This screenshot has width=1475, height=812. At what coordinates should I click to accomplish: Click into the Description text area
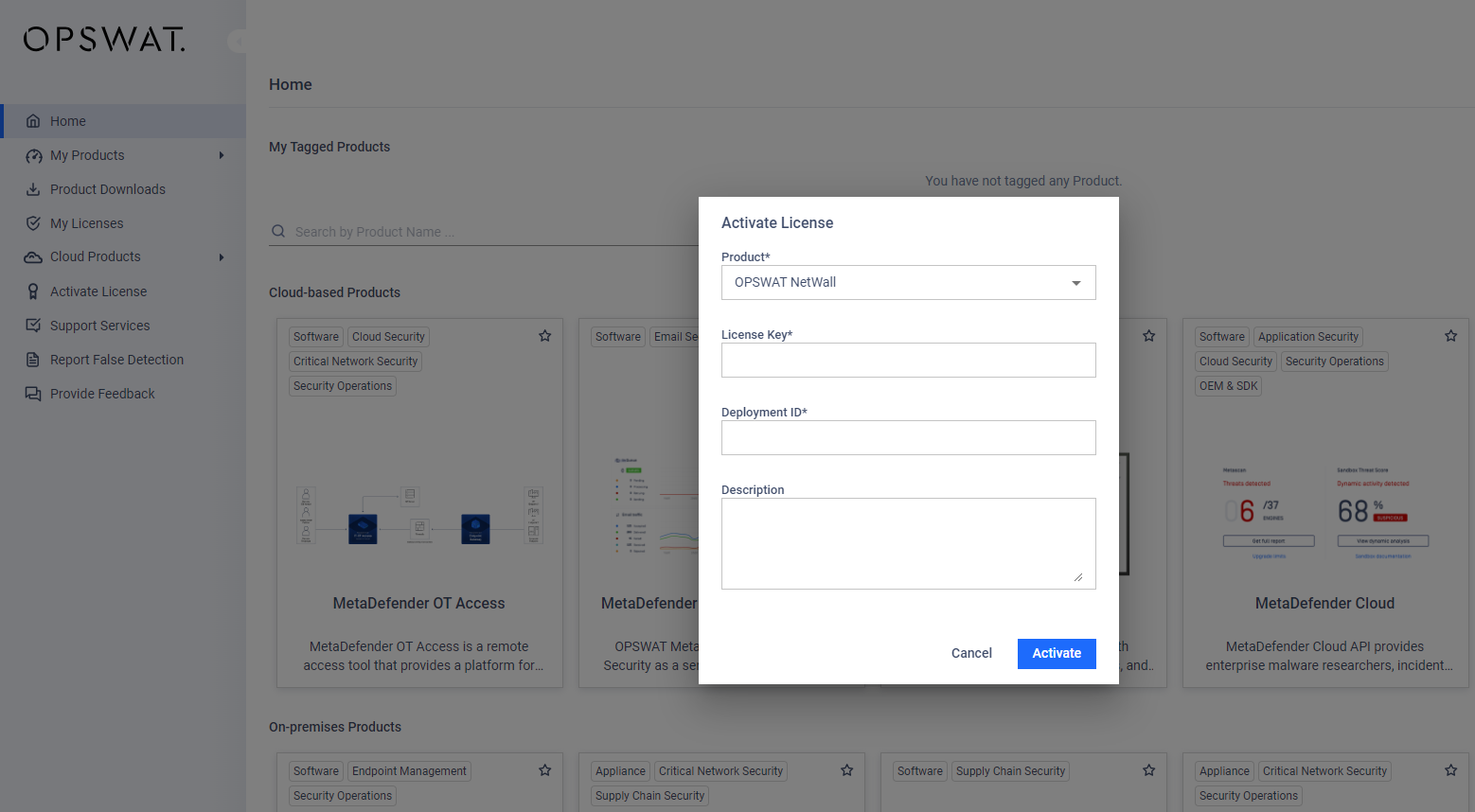pyautogui.click(x=909, y=543)
